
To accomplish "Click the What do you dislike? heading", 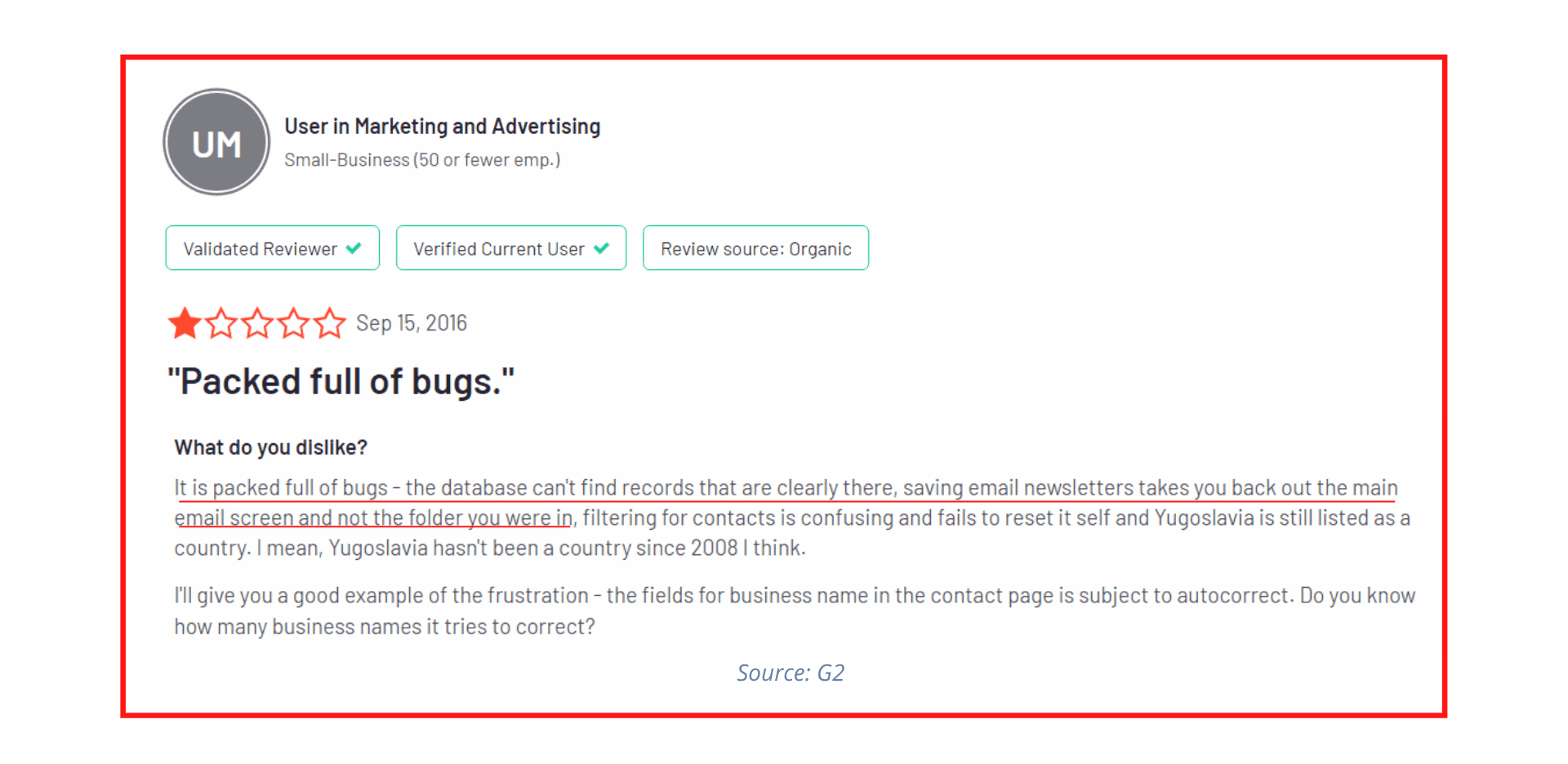I will (x=271, y=447).
